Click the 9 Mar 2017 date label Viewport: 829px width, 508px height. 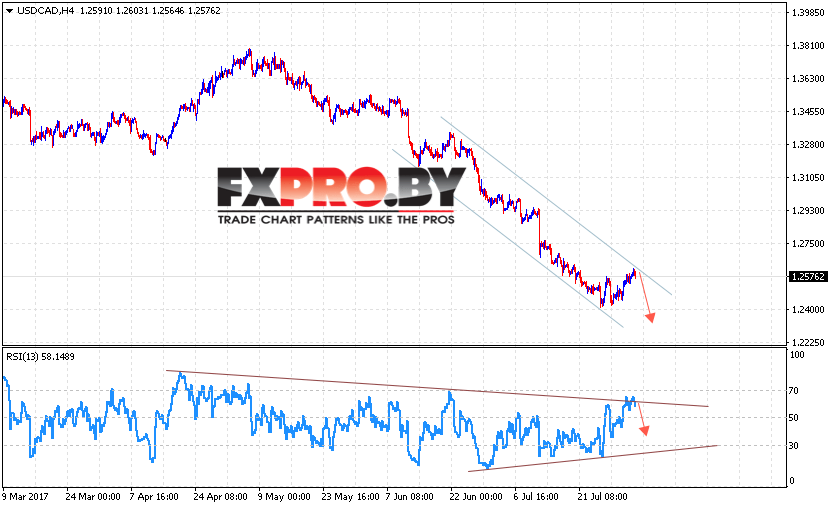coord(25,497)
